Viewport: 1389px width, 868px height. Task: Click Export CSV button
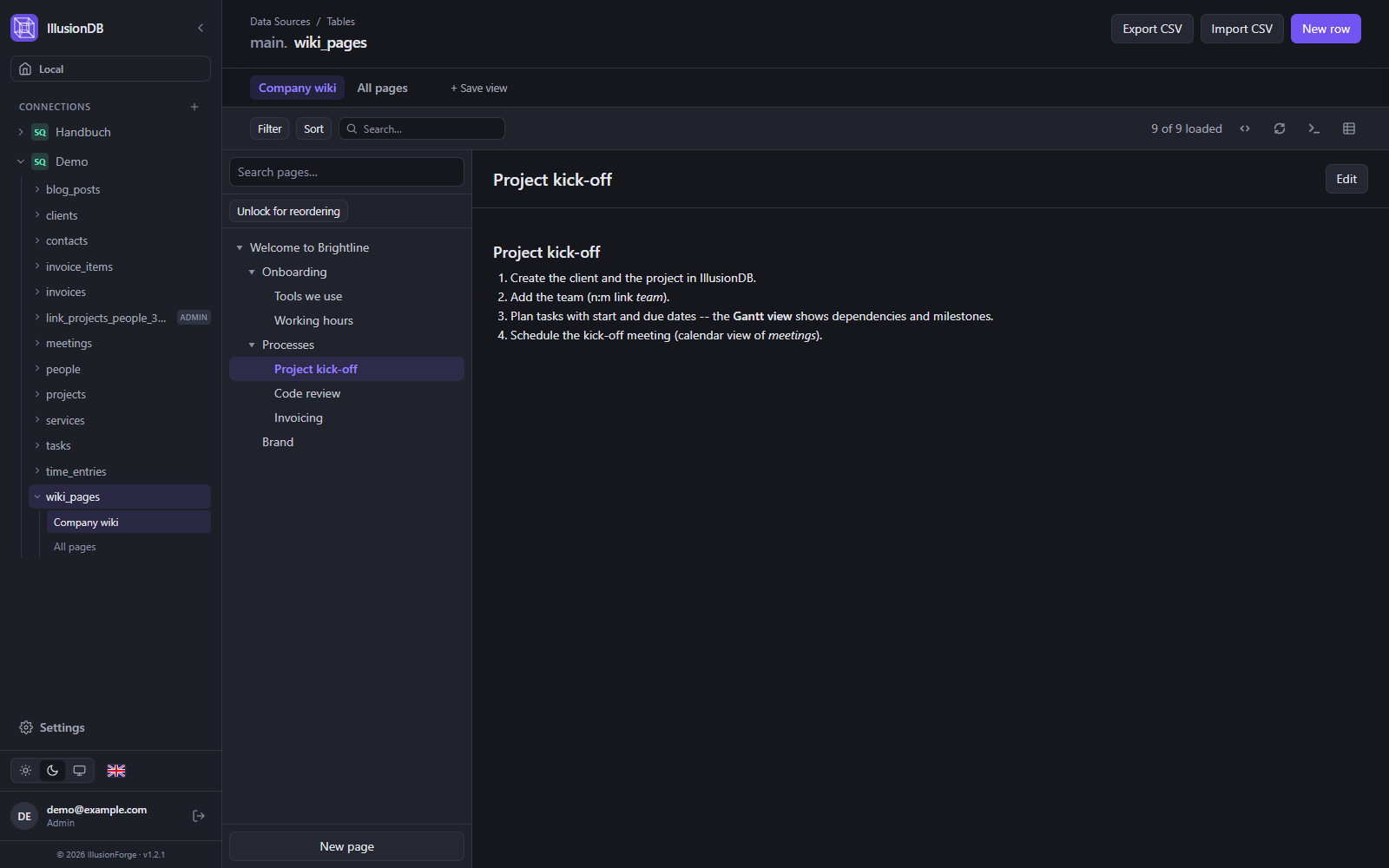point(1152,29)
